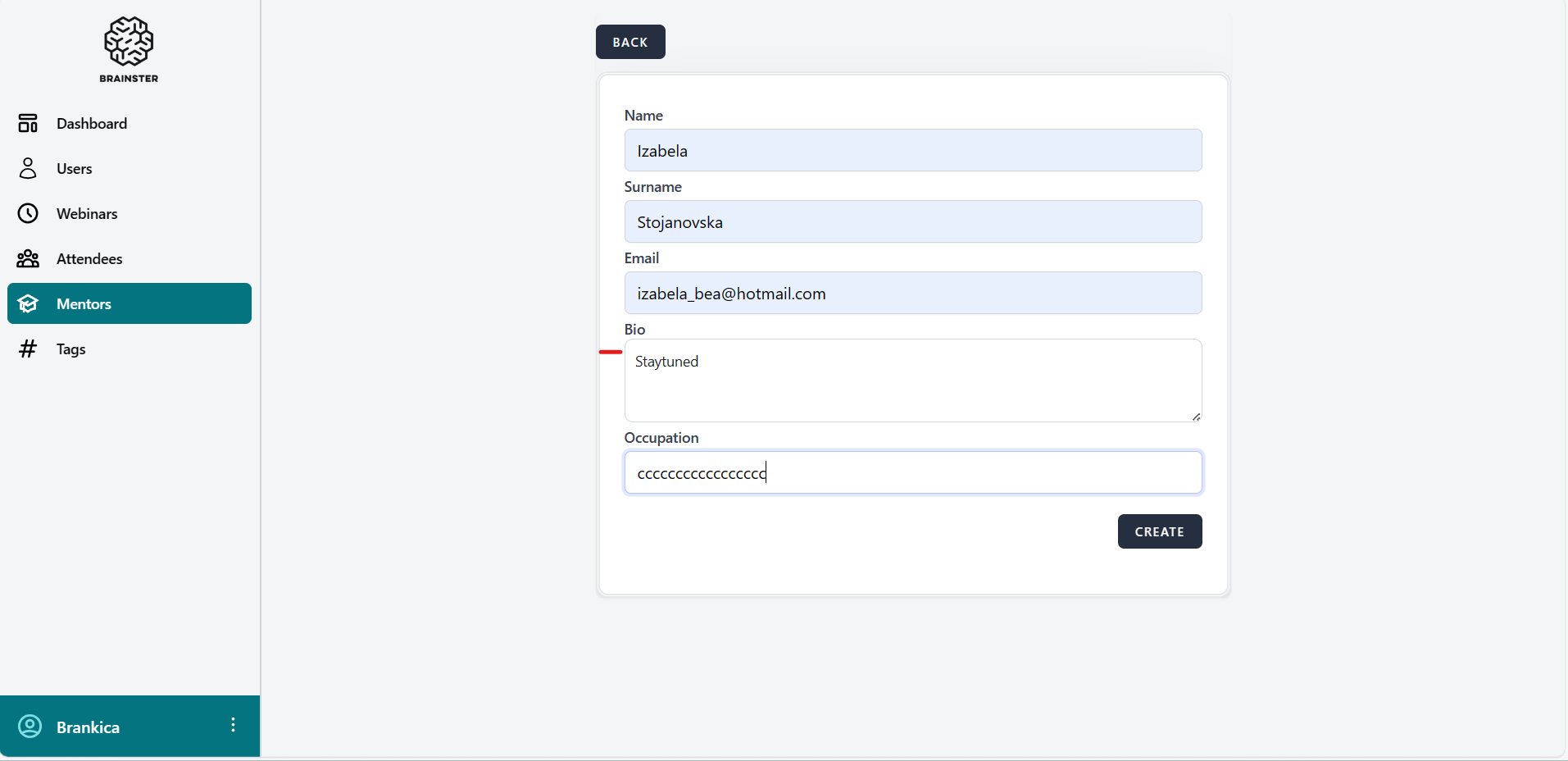Screen dimensions: 1568x761
Task: Click the Mentors graduation cap icon
Action: (28, 303)
